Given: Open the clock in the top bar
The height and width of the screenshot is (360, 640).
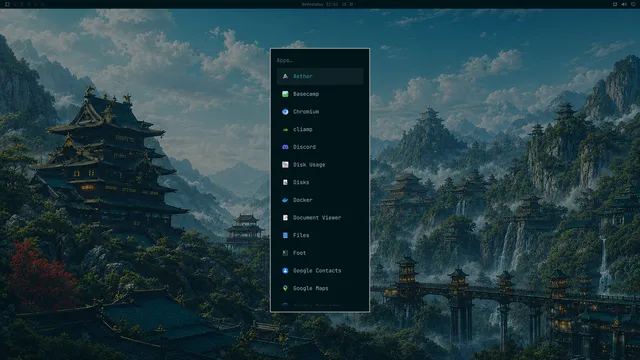Looking at the screenshot, I should point(320,4).
